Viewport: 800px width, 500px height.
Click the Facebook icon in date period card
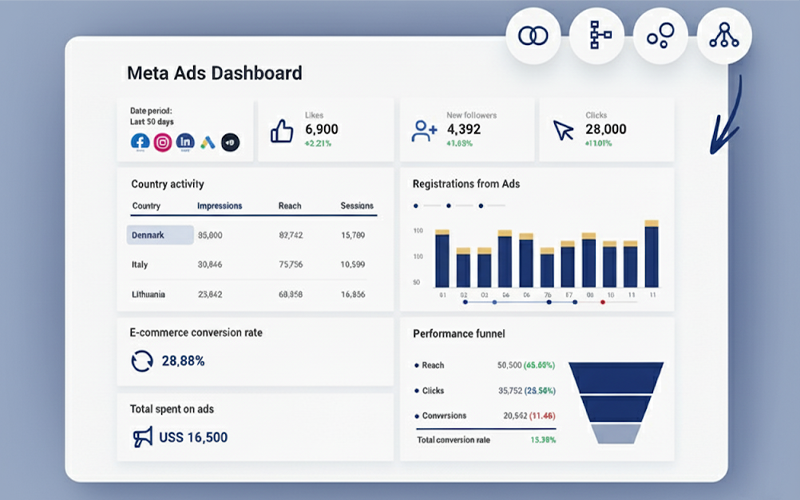click(140, 142)
